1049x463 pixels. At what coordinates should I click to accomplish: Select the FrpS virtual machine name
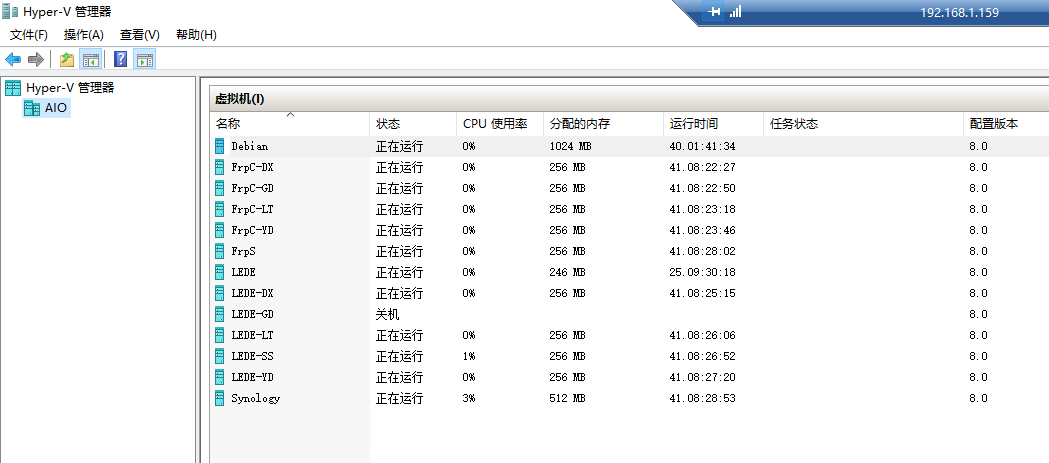click(244, 251)
